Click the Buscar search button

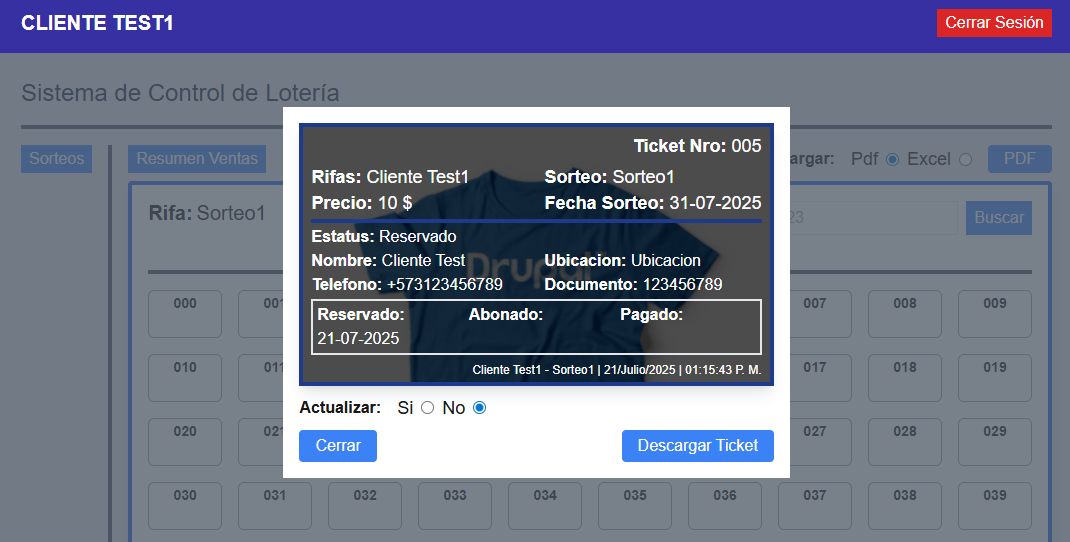point(998,218)
